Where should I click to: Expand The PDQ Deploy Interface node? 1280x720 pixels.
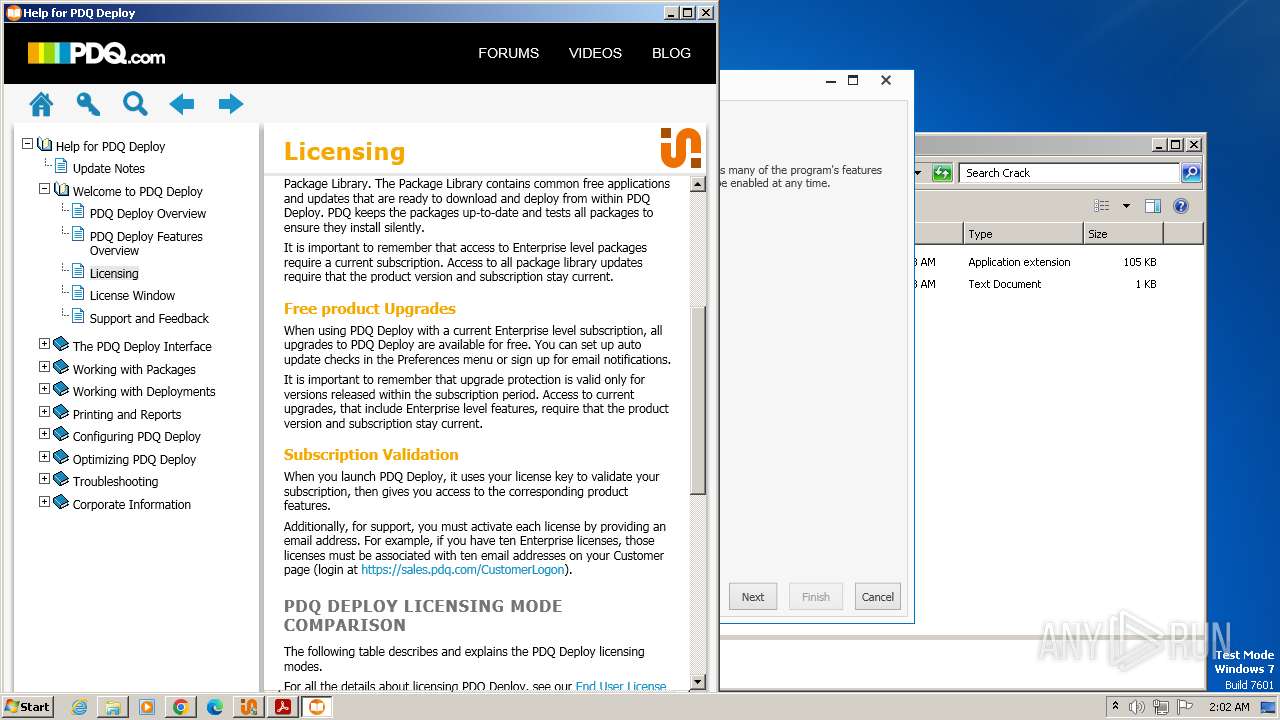45,344
